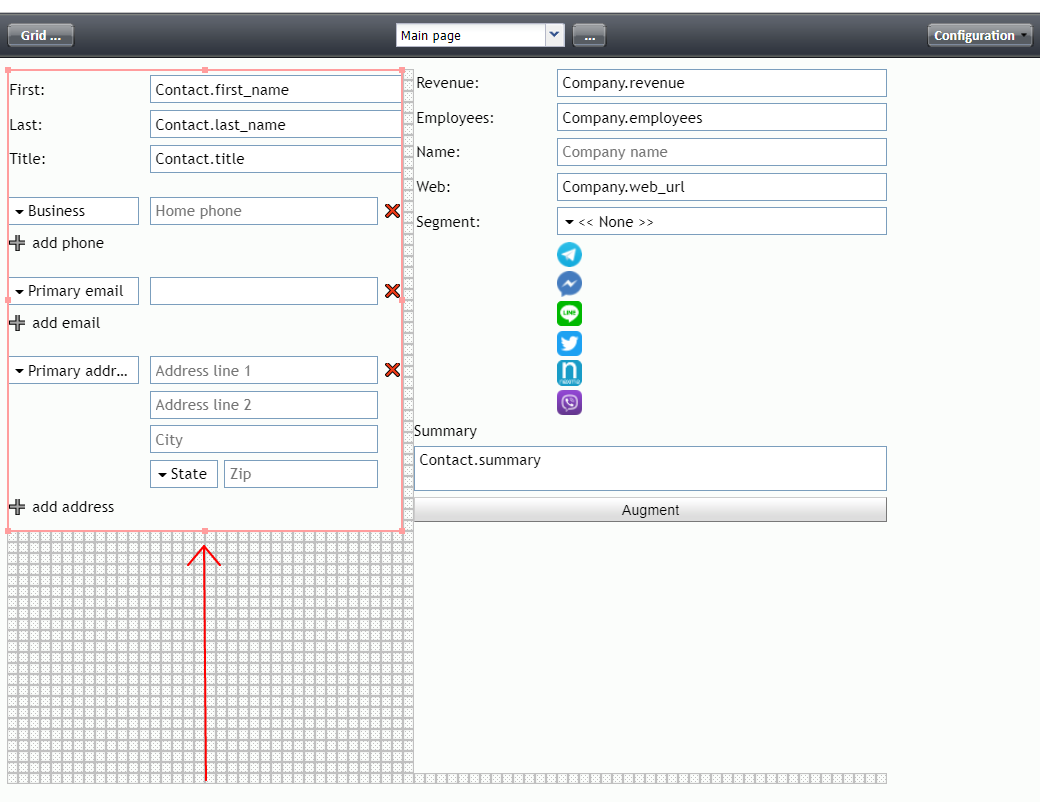Open the Segment << None >> dropdown

click(x=722, y=222)
